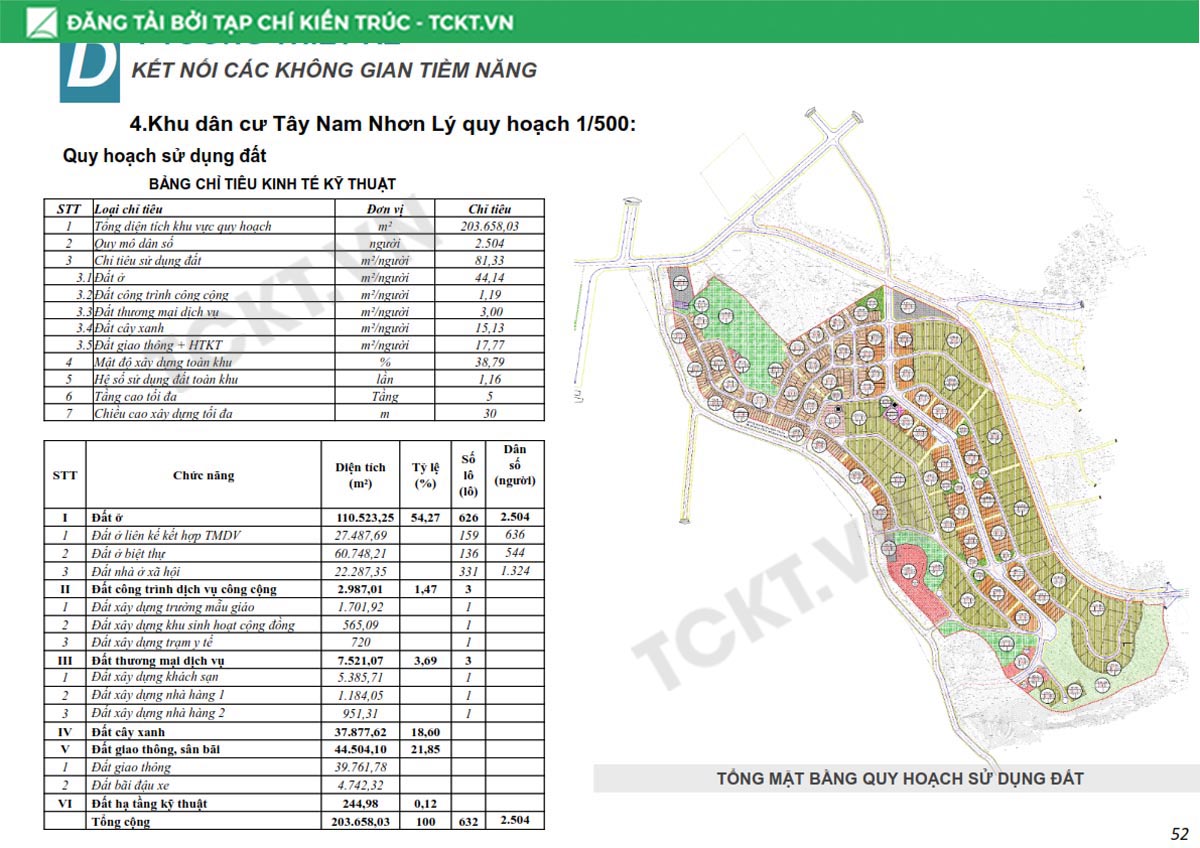Click the 'Loại chỉ tiêu' column header

coord(128,209)
